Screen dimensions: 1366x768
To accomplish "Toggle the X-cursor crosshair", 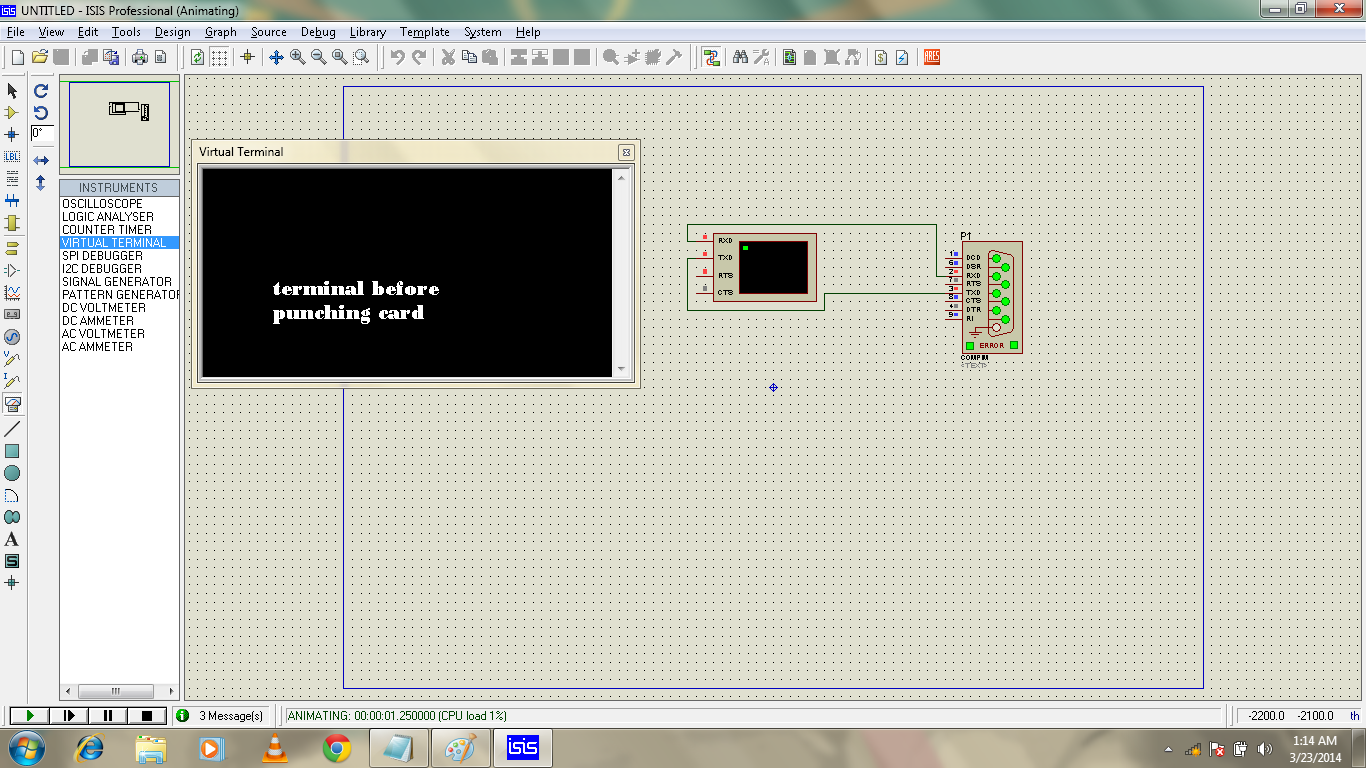I will pos(247,57).
